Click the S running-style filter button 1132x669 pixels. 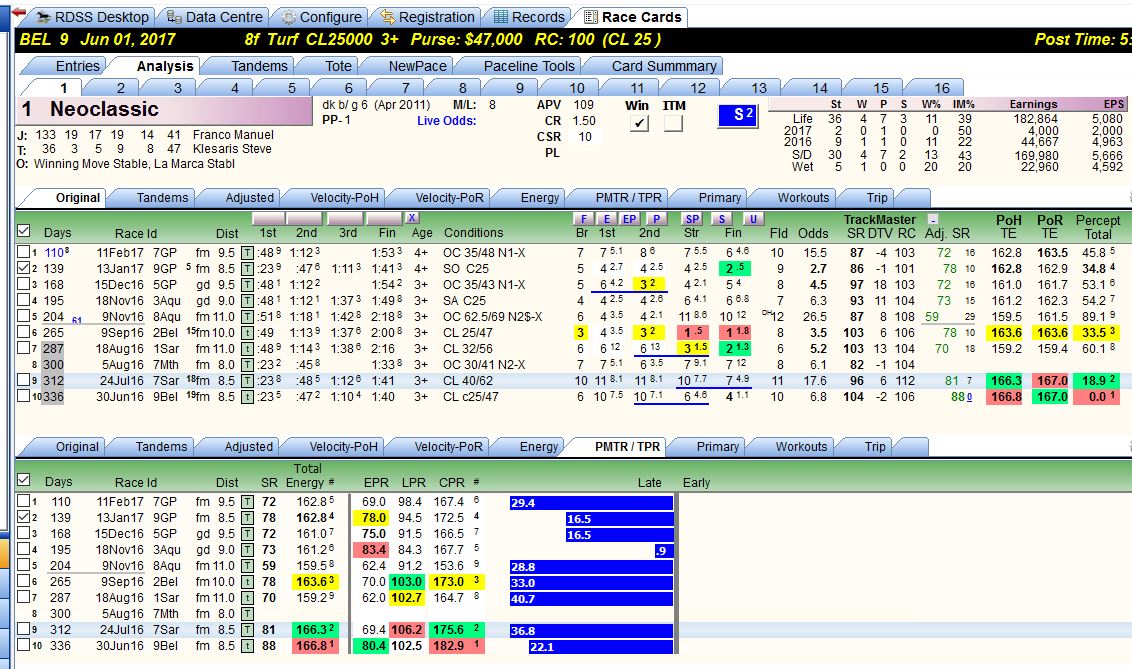[721, 219]
